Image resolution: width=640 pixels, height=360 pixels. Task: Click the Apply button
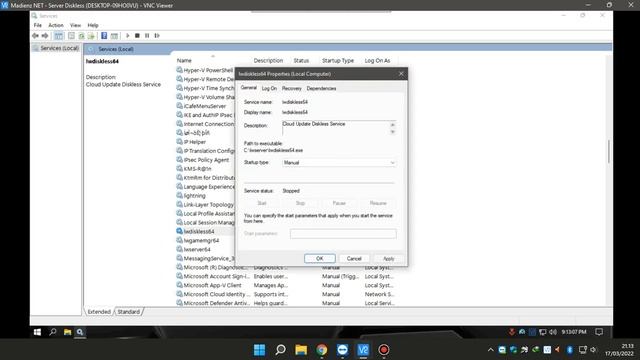pyautogui.click(x=389, y=258)
